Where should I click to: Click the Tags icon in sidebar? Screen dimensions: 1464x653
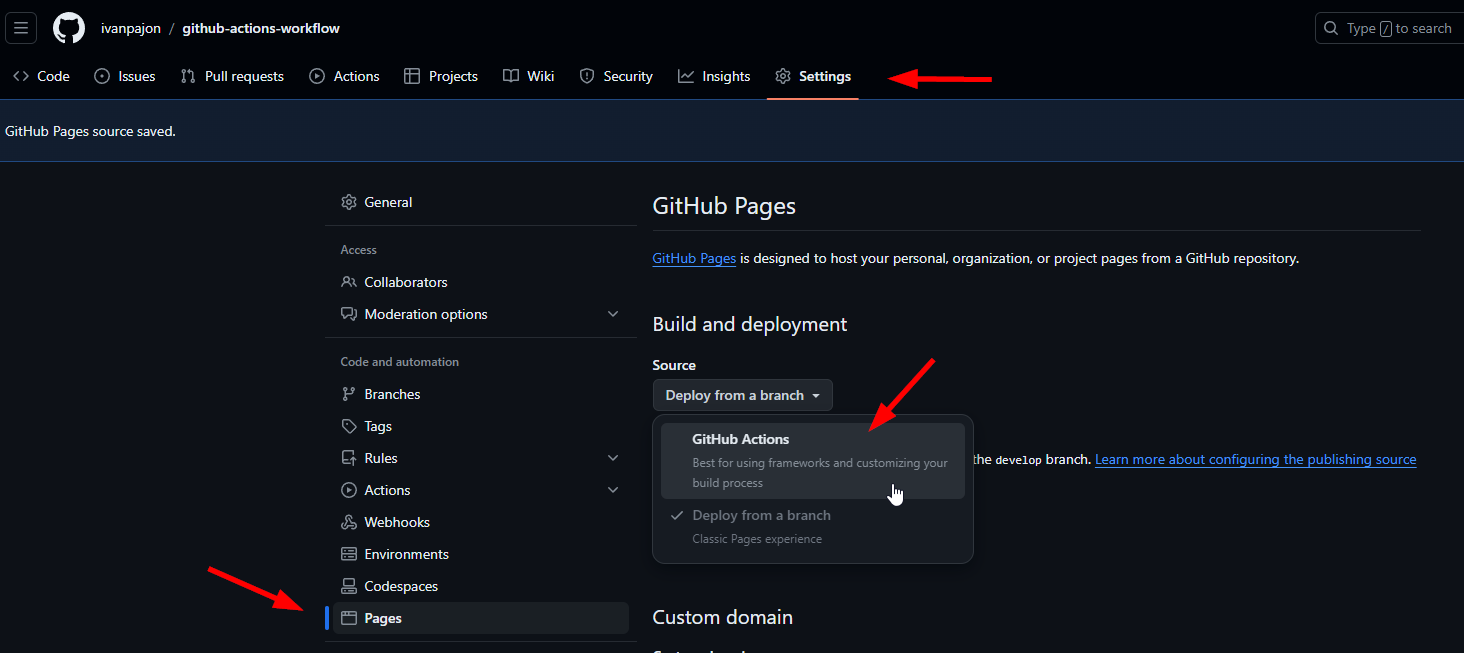[349, 426]
